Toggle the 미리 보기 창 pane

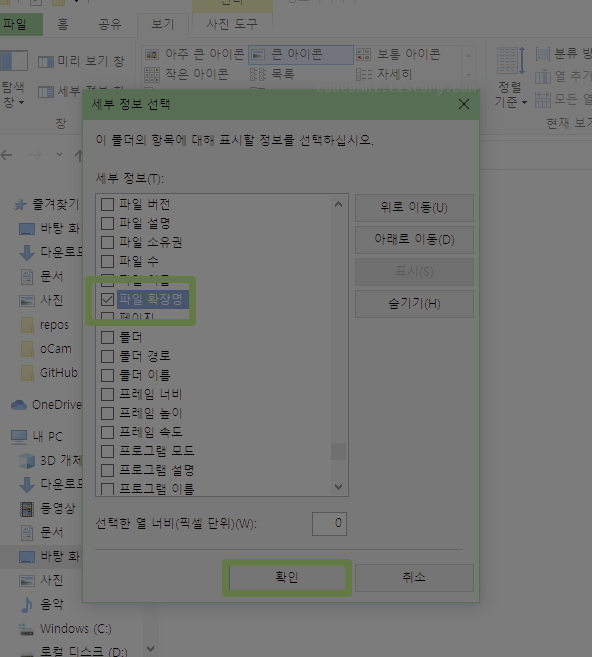tap(82, 62)
